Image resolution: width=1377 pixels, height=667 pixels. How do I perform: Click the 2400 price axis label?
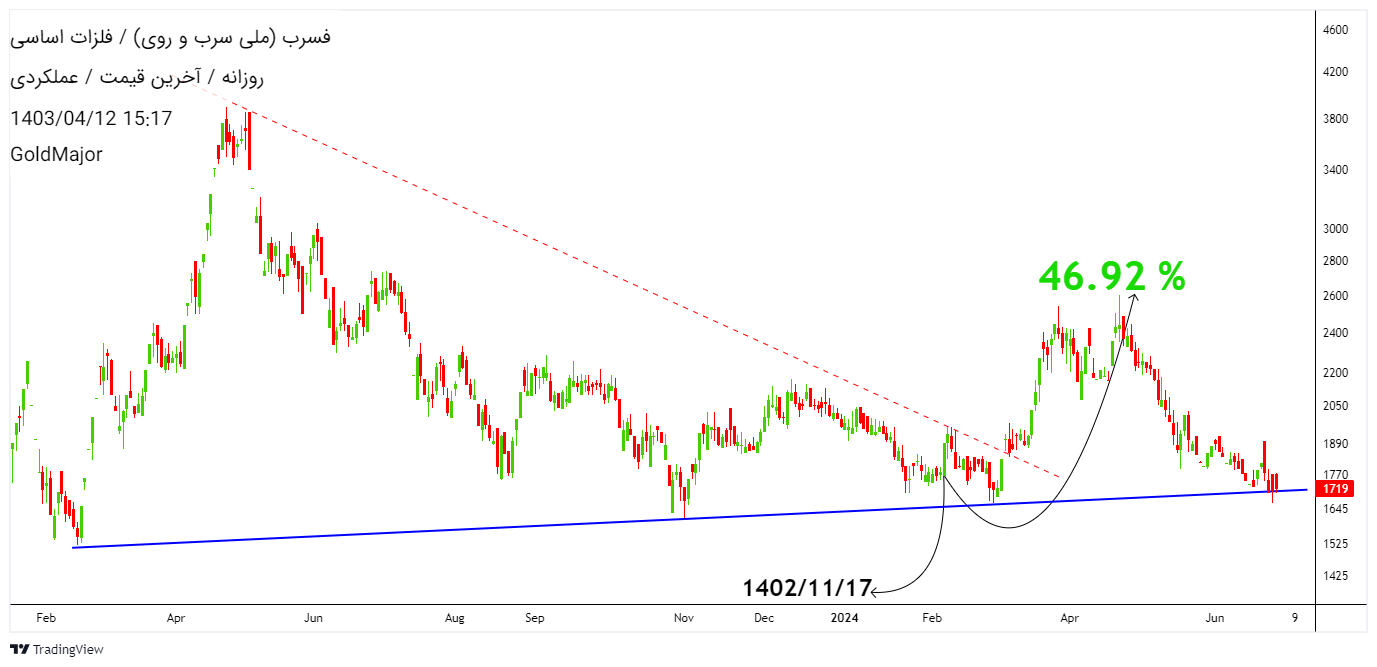tap(1336, 333)
